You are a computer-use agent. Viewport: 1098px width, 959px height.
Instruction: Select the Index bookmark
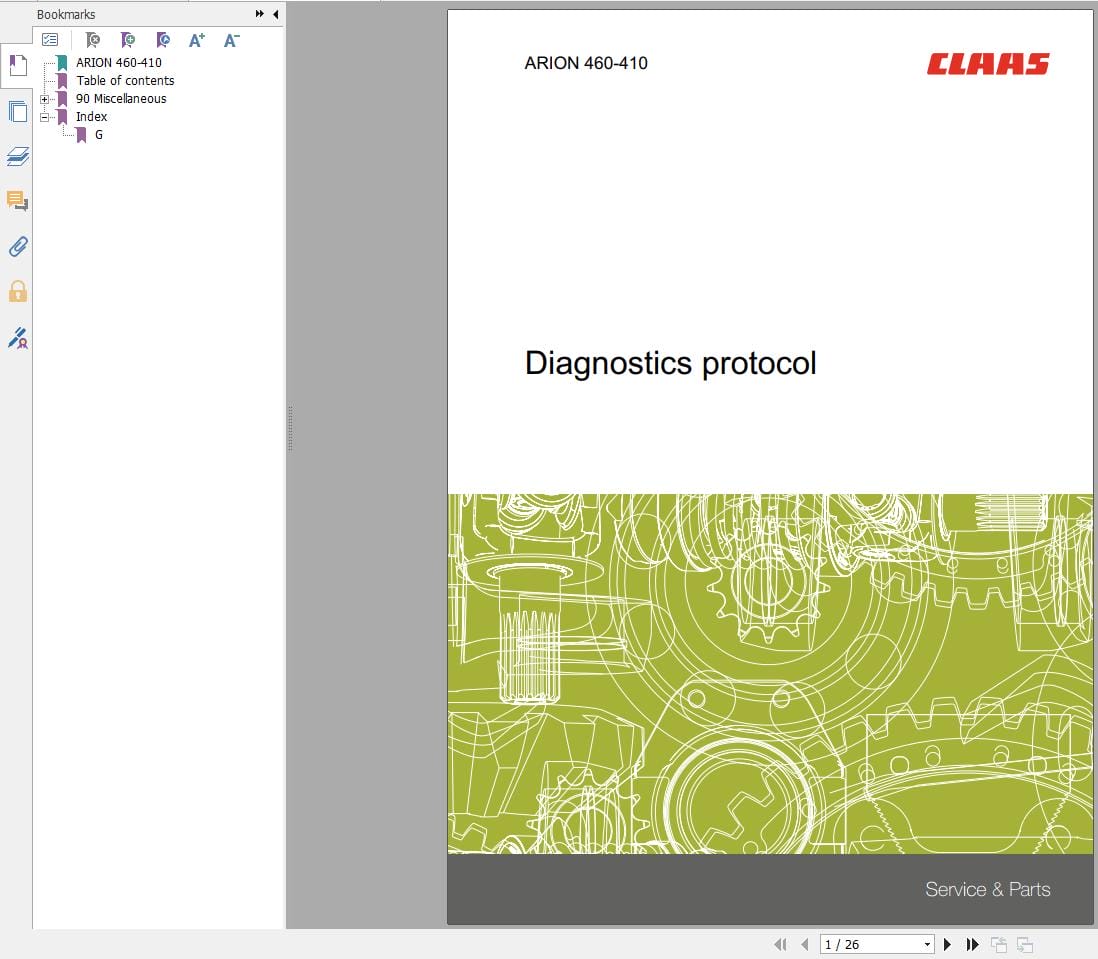92,117
